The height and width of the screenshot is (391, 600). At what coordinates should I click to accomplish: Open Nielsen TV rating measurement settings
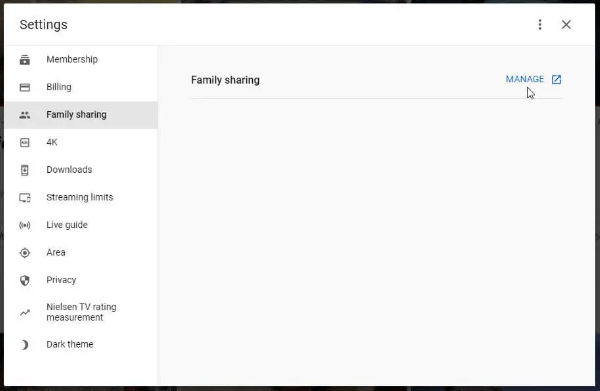(81, 312)
